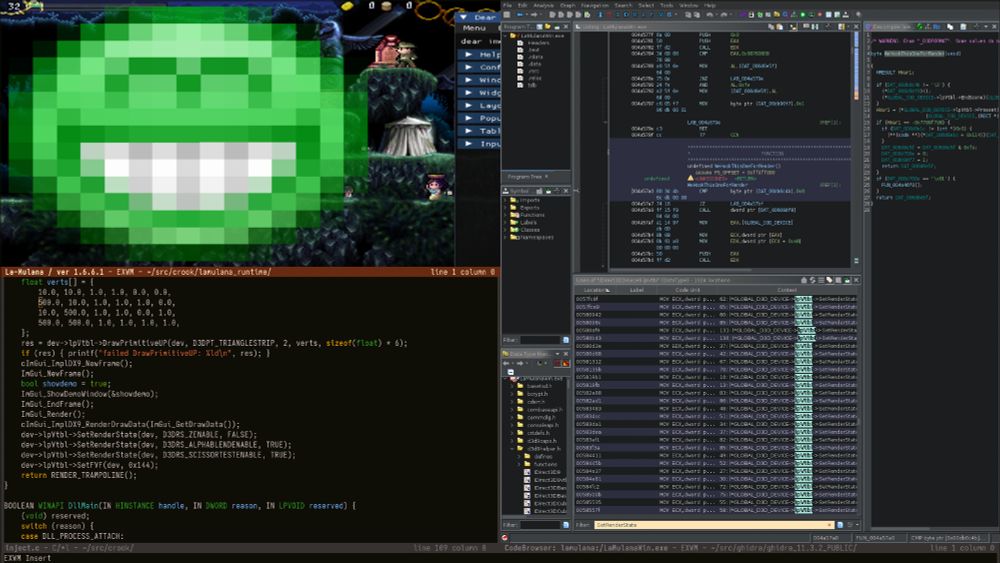This screenshot has width=1000, height=563.
Task: Expand the Help header in ImGui demo
Action: (x=479, y=54)
